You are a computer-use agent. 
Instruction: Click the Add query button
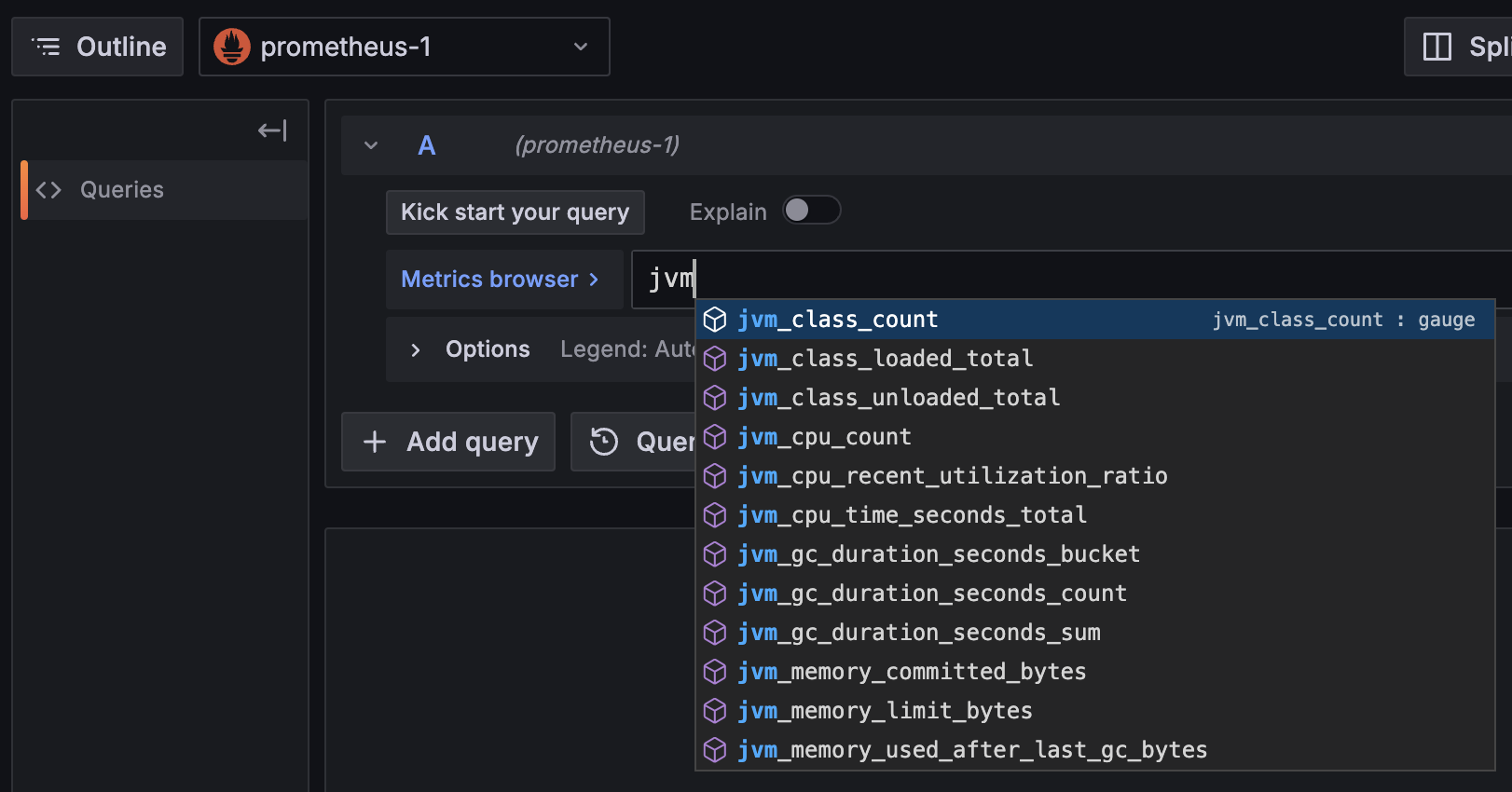[448, 442]
